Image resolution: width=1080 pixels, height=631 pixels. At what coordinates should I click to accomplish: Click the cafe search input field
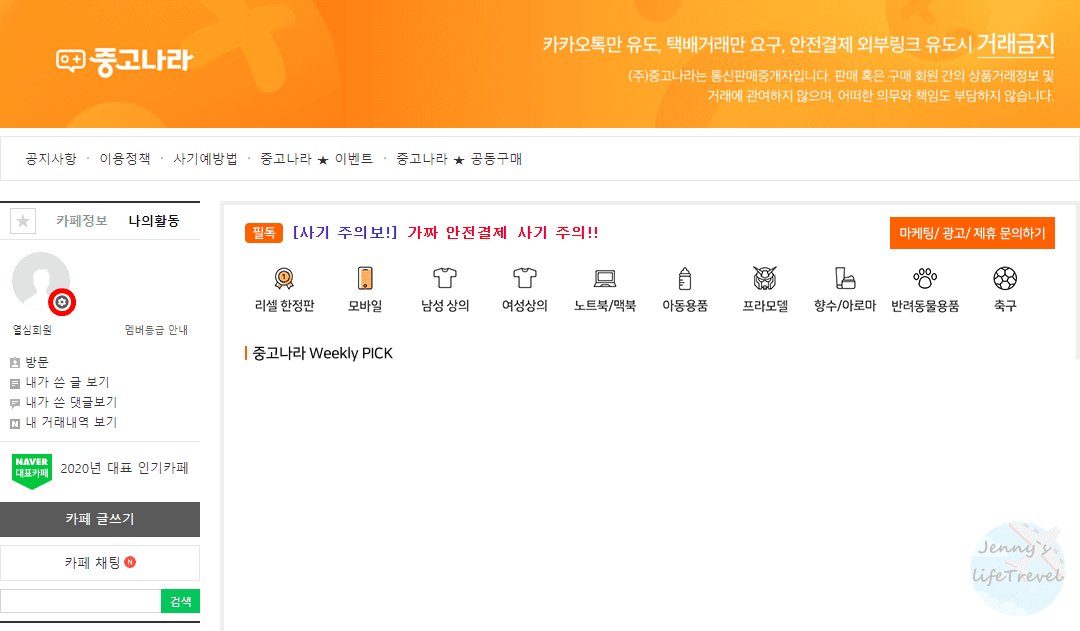[80, 602]
